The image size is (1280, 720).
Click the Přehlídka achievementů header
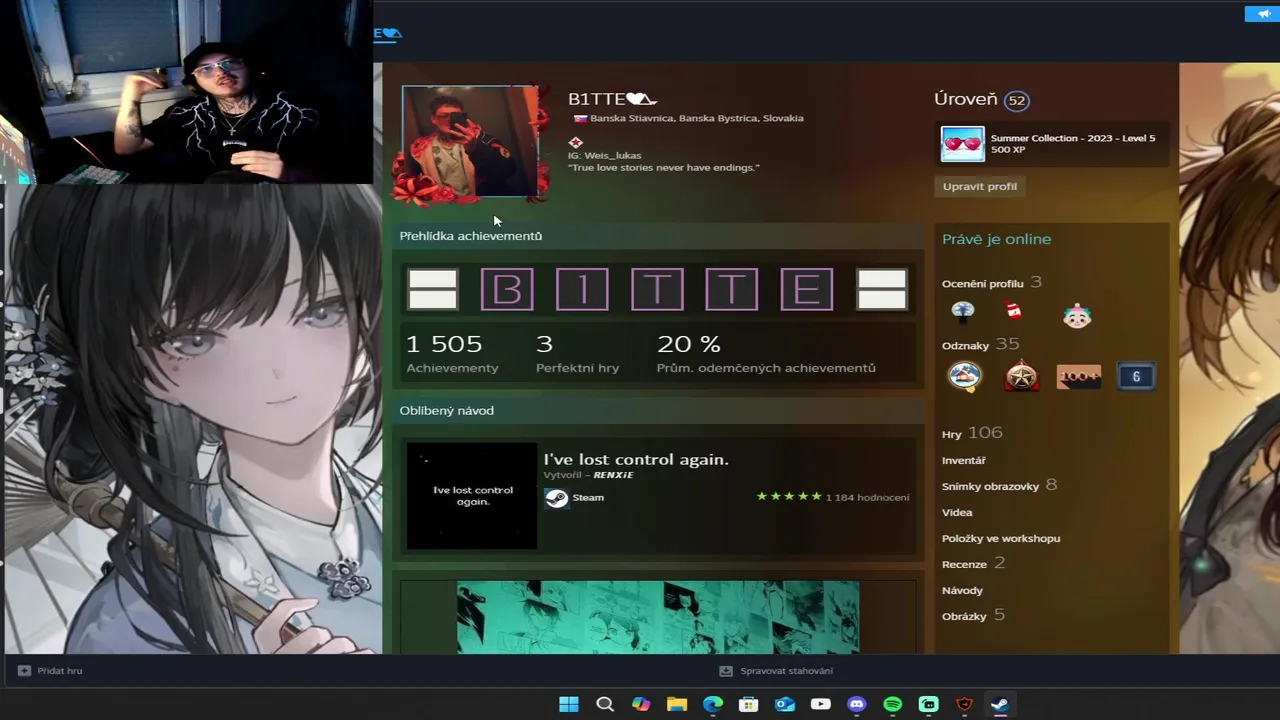point(470,236)
